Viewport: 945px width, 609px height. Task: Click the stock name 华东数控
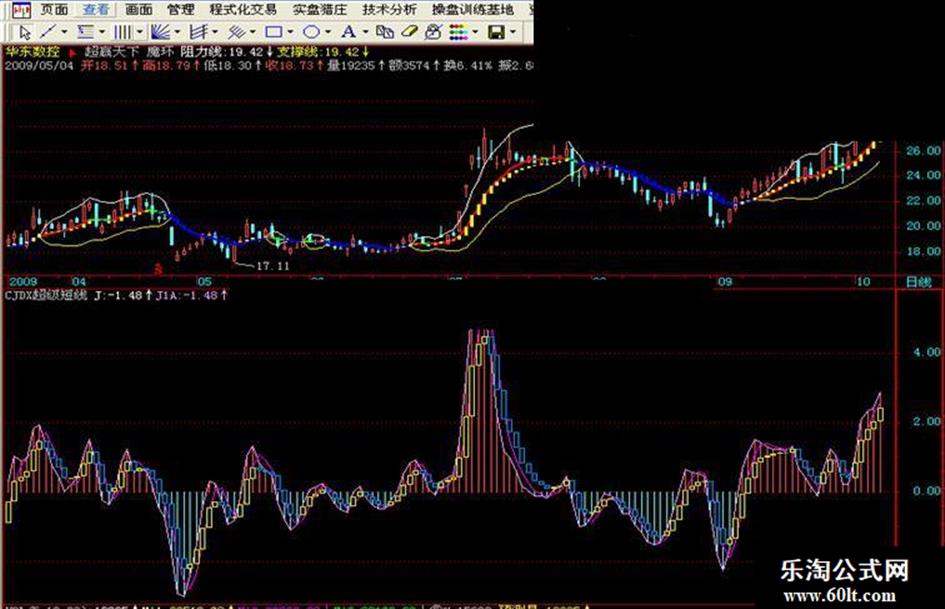tap(31, 52)
